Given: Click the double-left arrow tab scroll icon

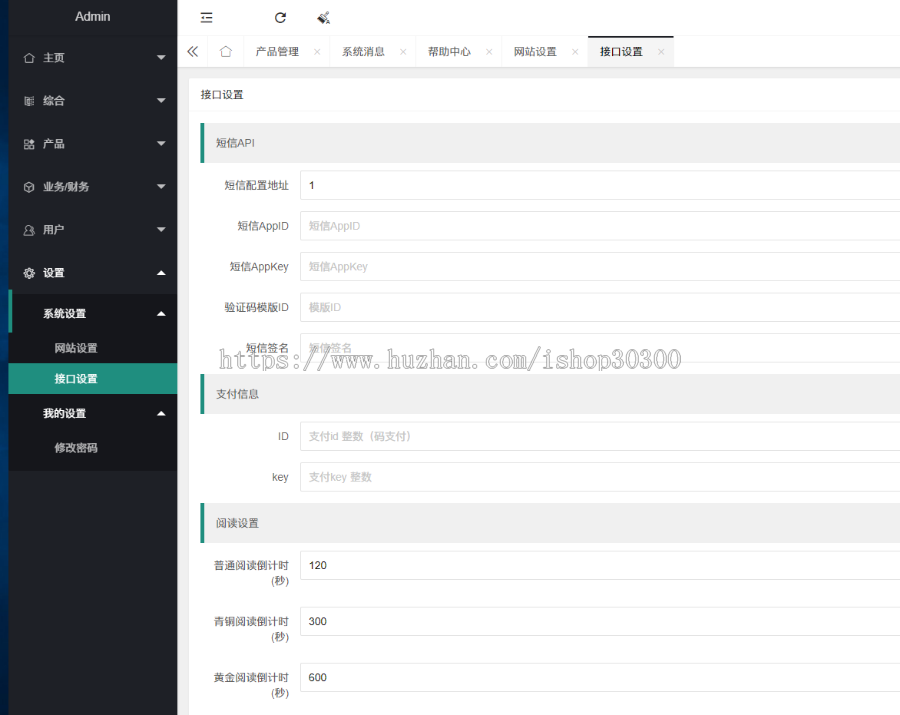Looking at the screenshot, I should point(193,52).
